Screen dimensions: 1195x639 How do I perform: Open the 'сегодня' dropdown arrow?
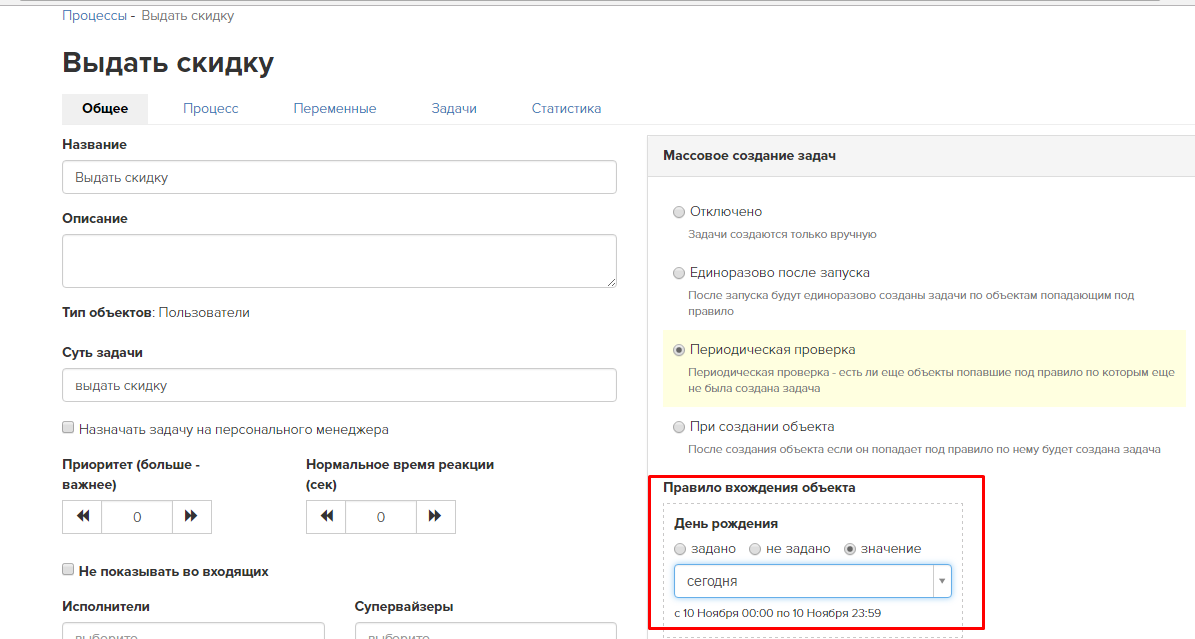pos(942,581)
